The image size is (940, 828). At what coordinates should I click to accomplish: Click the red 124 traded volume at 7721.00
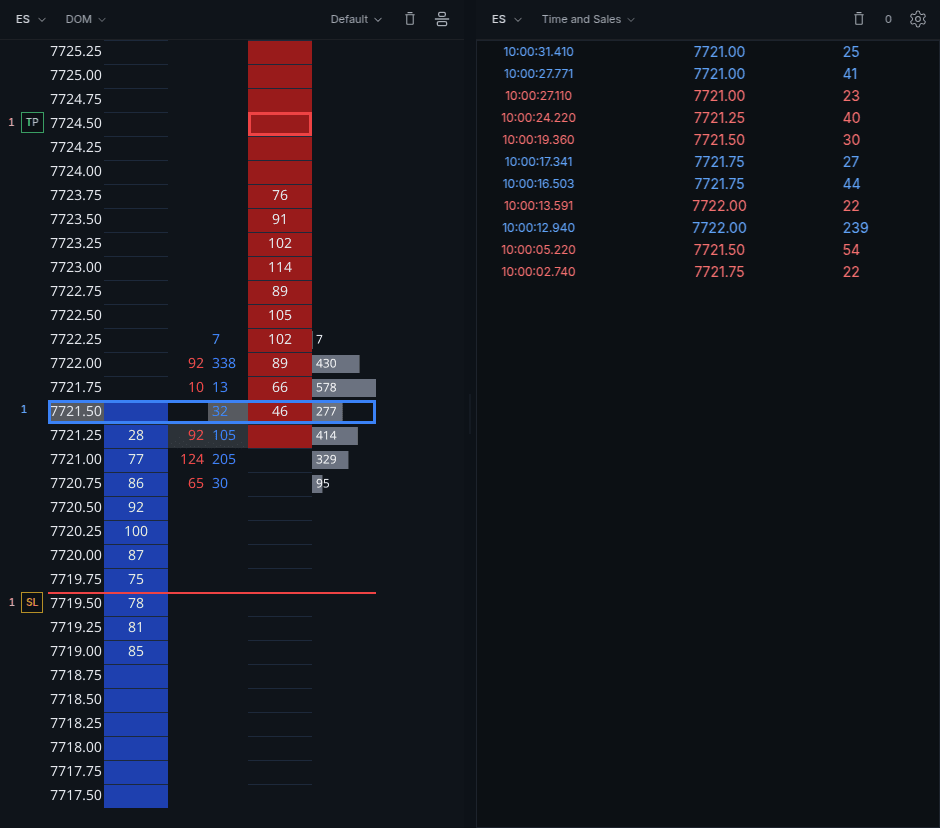click(x=192, y=459)
